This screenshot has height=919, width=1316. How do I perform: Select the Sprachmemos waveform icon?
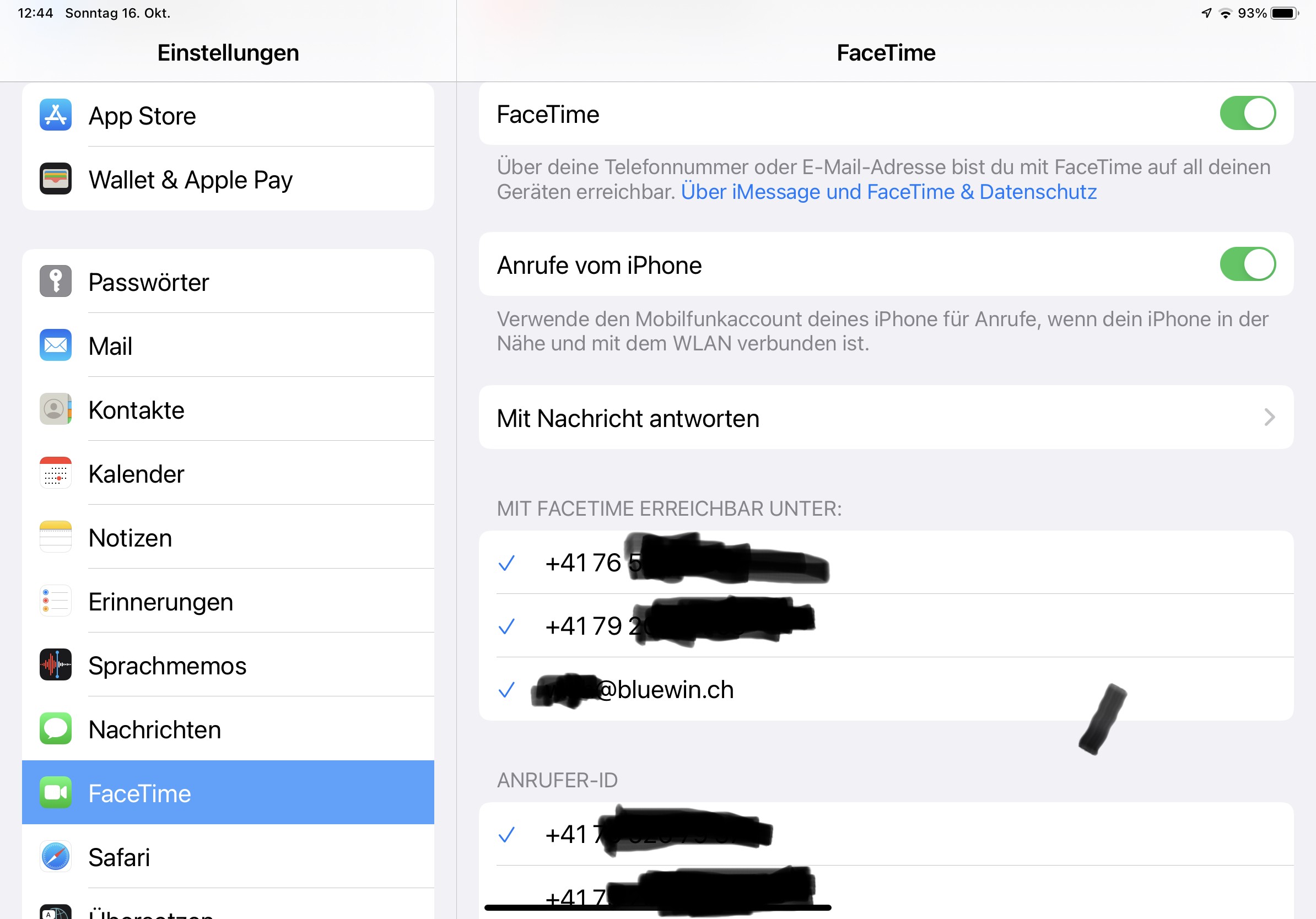[x=55, y=665]
